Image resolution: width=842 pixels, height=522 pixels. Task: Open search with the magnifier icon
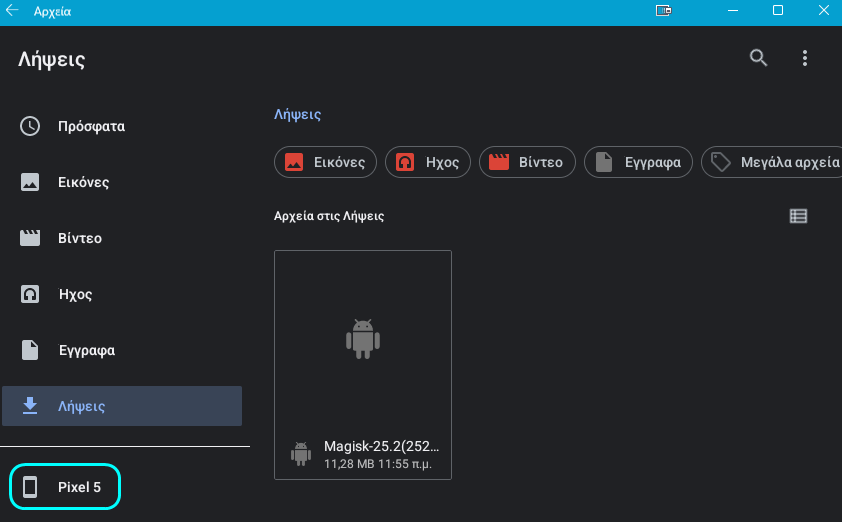tap(758, 57)
